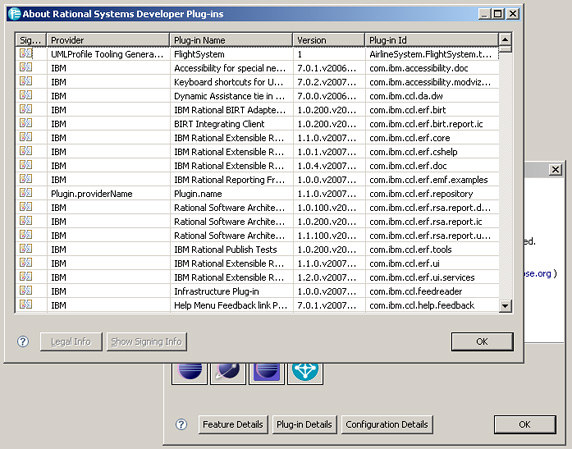572x449 pixels.
Task: Click signed icon for com.ibm.ccl.erf.emf.examples row
Action: click(26, 179)
